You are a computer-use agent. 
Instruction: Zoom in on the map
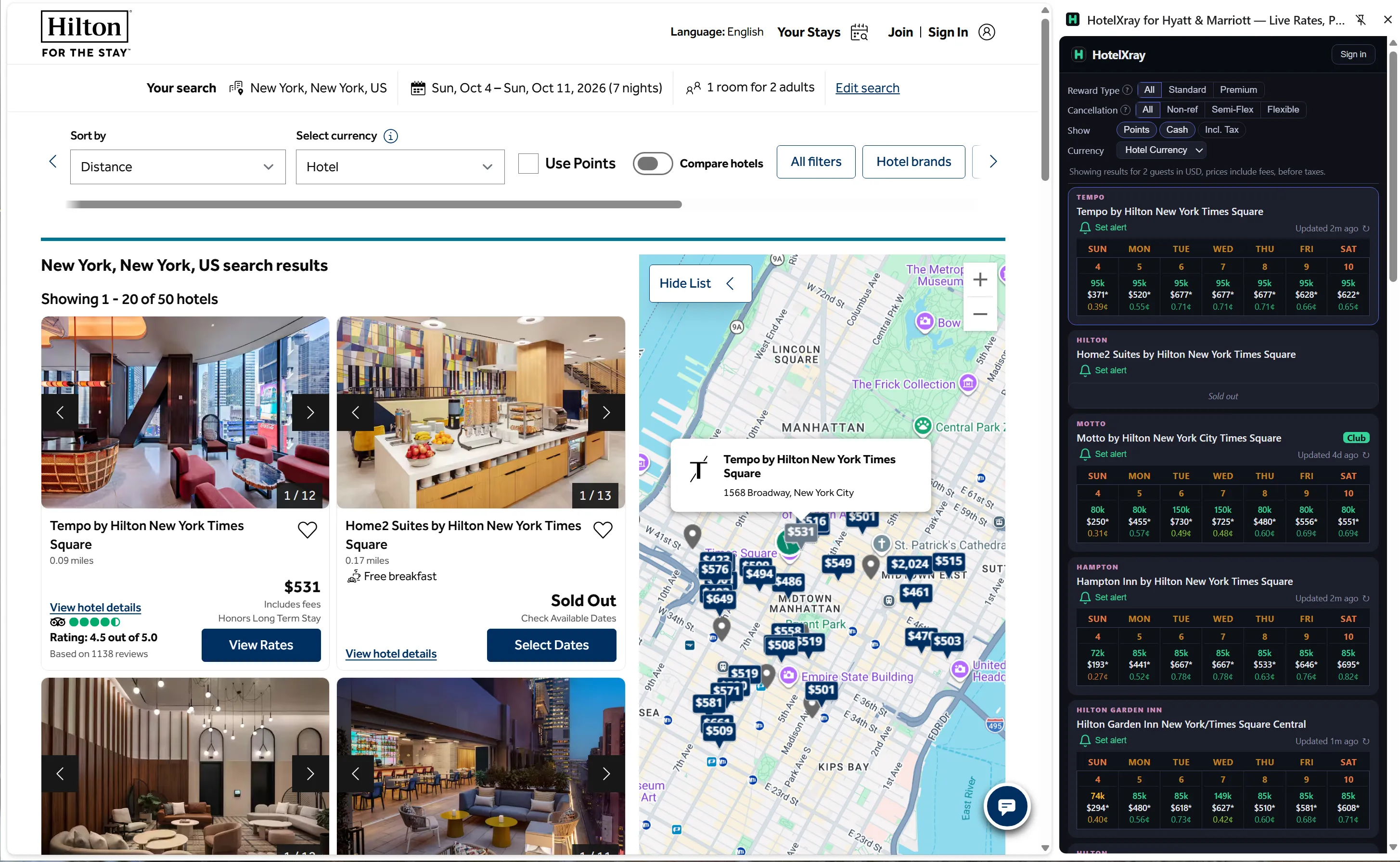(x=980, y=279)
